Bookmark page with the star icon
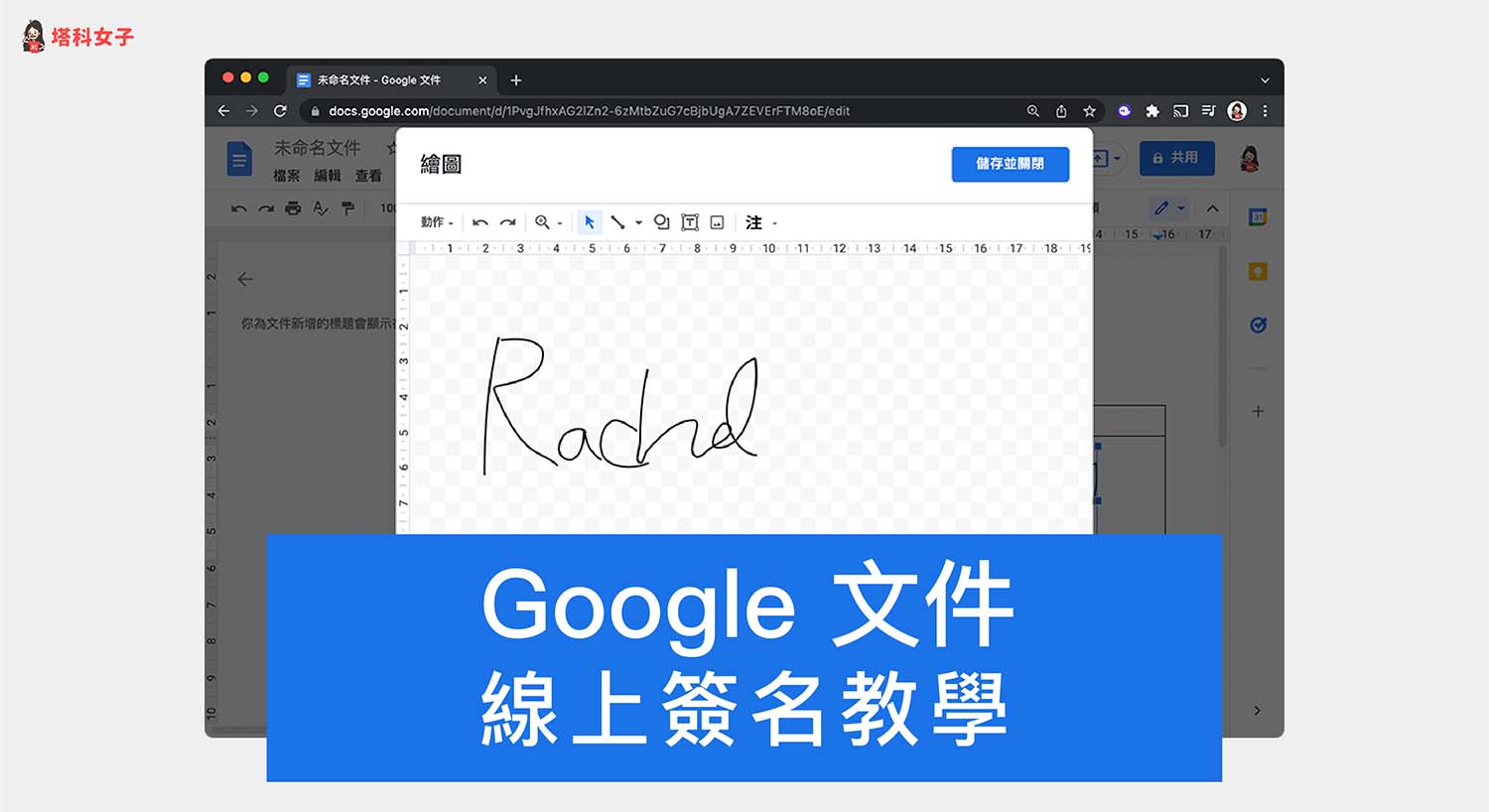Screen dimensions: 1489x812 point(1089,111)
